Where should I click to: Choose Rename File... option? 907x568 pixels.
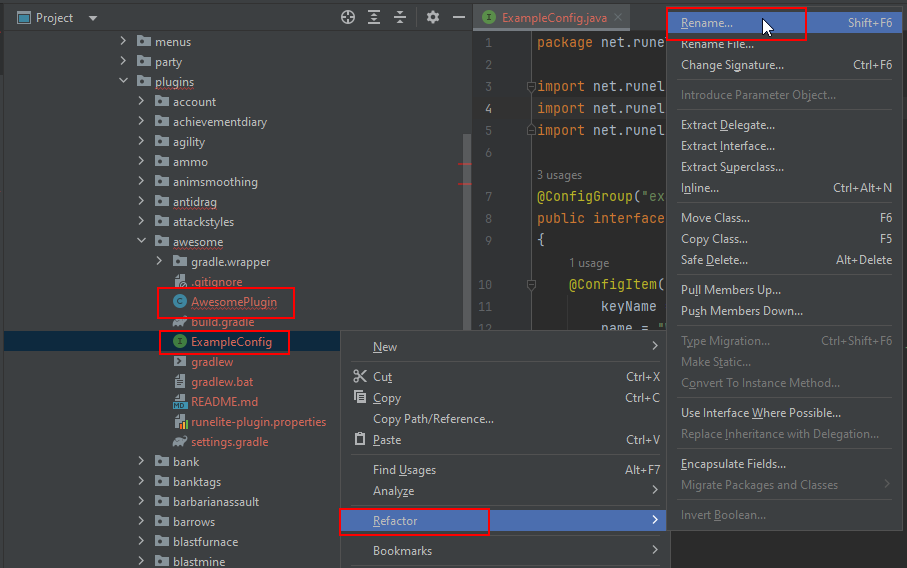786,44
